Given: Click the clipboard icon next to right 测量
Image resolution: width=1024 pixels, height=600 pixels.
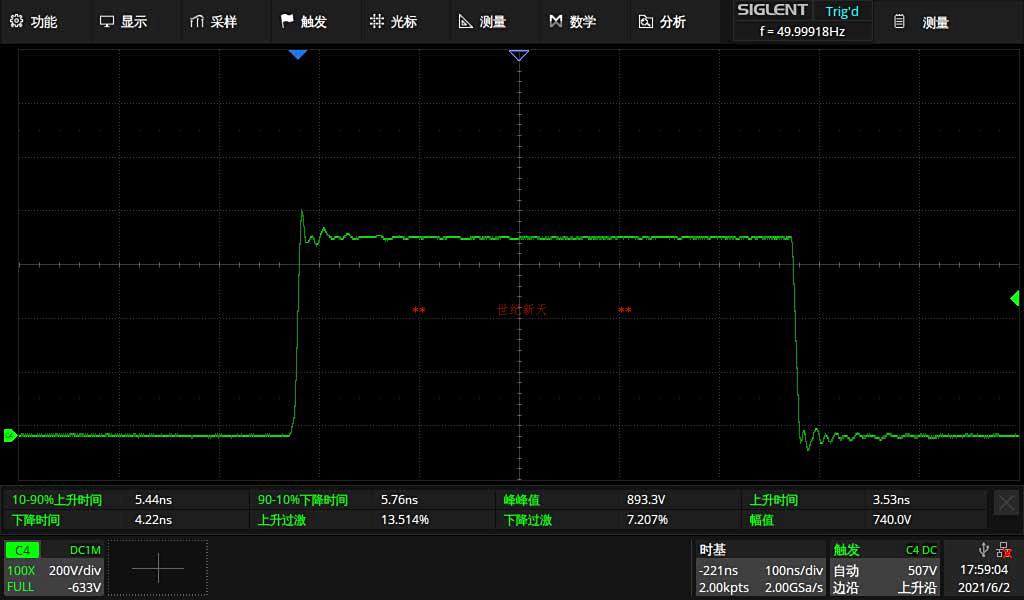Looking at the screenshot, I should pyautogui.click(x=899, y=22).
